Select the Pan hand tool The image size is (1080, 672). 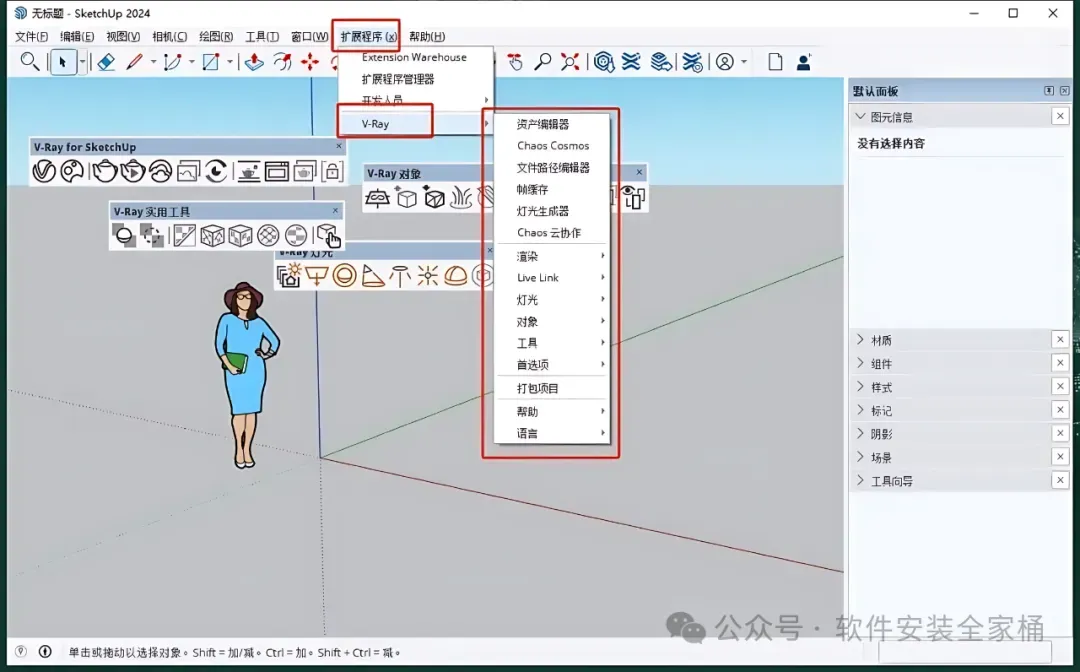pos(515,62)
